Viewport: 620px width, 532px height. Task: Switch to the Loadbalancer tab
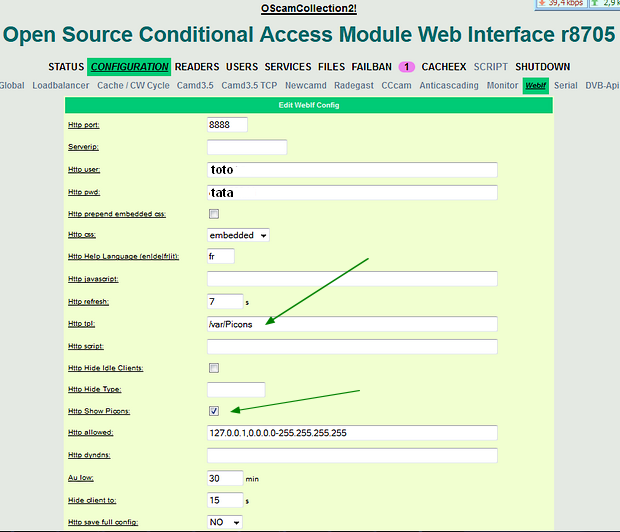[61, 86]
